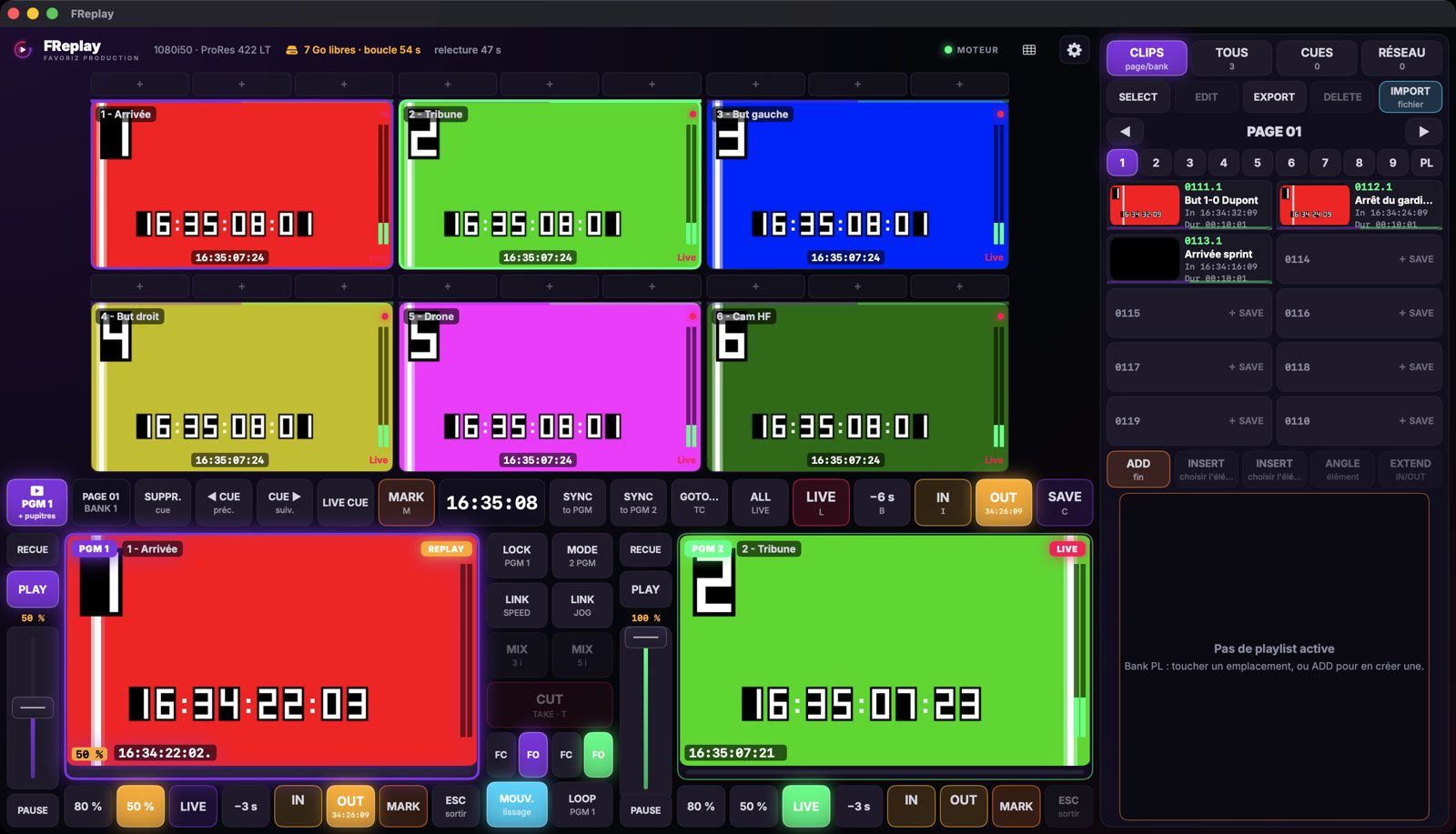Image resolution: width=1456 pixels, height=834 pixels.
Task: Click PGM 1 speed slider handle
Action: tap(33, 708)
